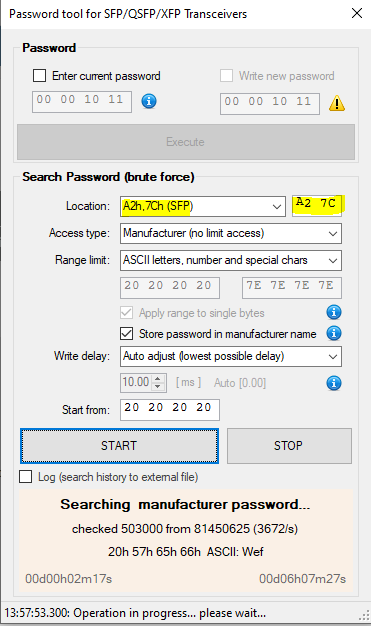This screenshot has height=626, width=371.
Task: Click the yellow warning triangle icon
Action: [337, 103]
